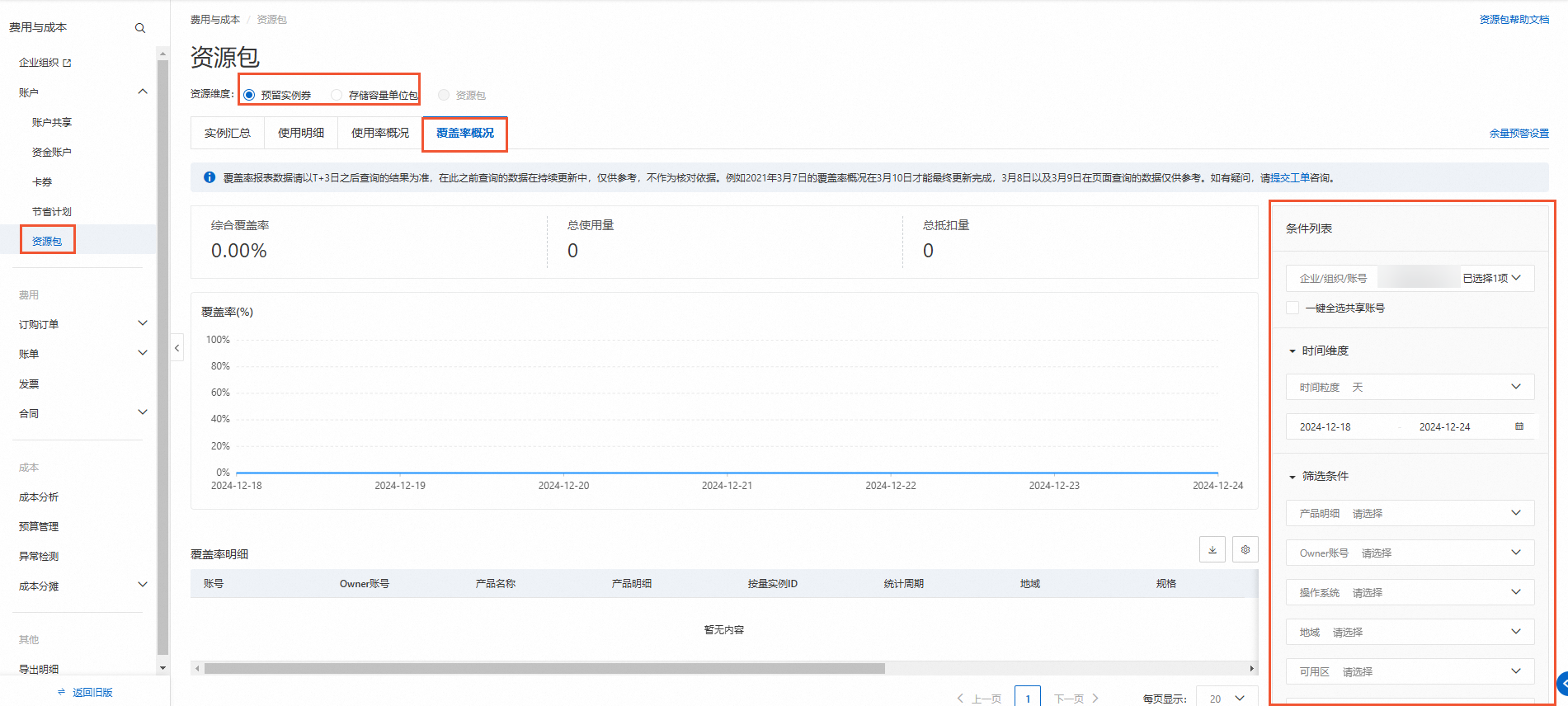Open the 企业/组织/账号 dropdown

click(1410, 278)
